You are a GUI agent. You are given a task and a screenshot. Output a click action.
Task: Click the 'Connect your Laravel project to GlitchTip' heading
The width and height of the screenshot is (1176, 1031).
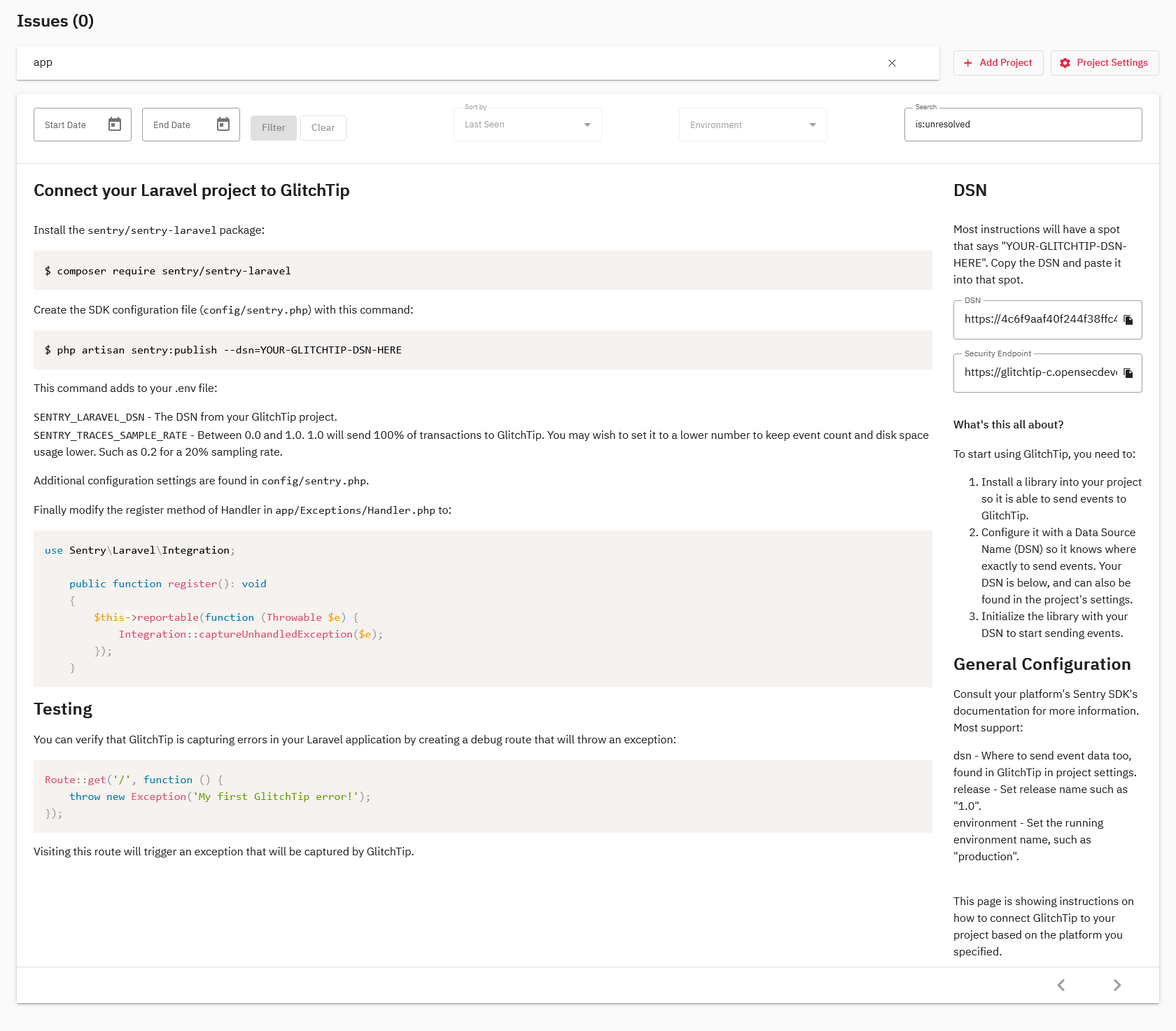click(x=192, y=190)
